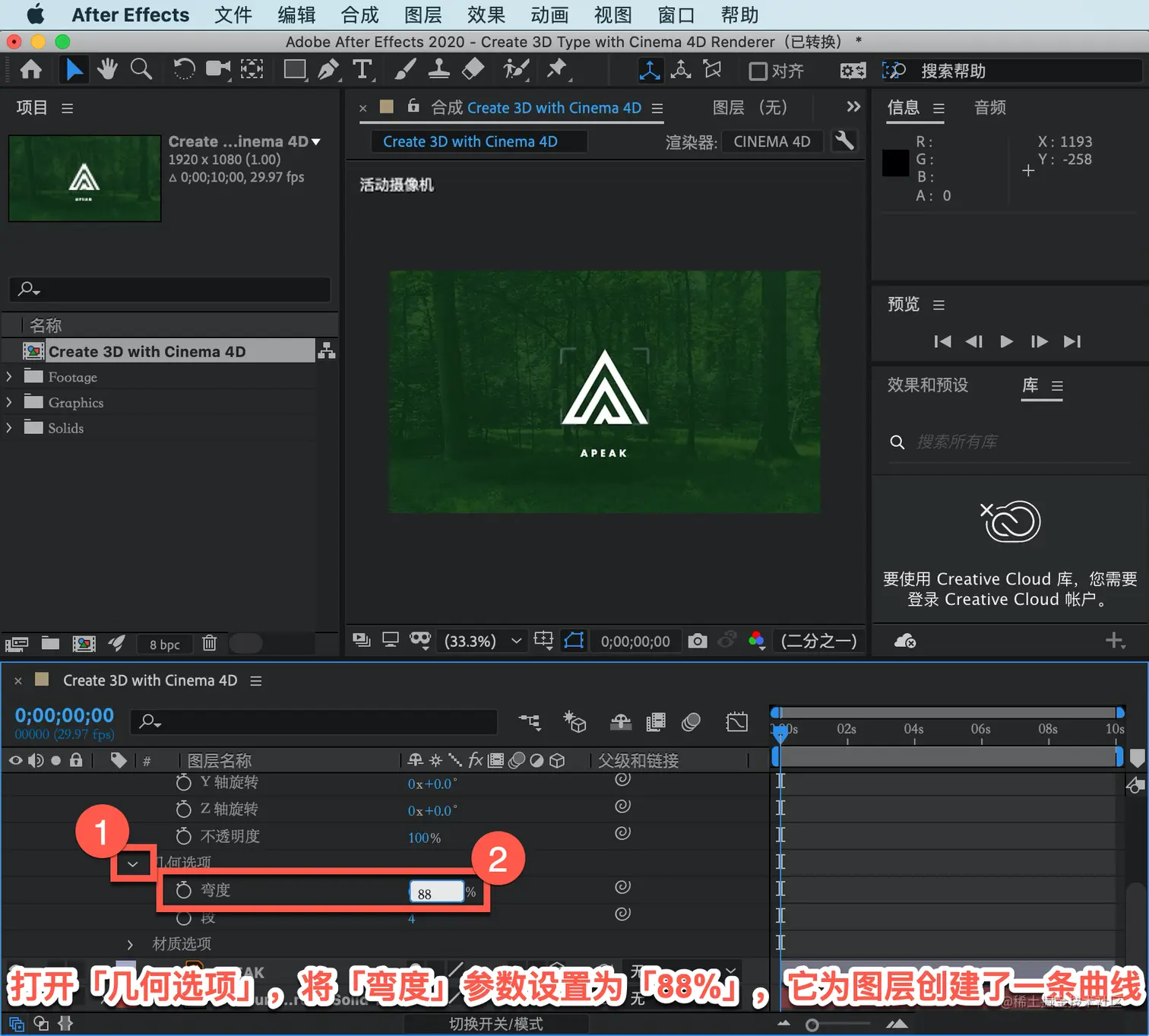Choose the Puppet Pin tool
The height and width of the screenshot is (1036, 1149).
coord(557,70)
